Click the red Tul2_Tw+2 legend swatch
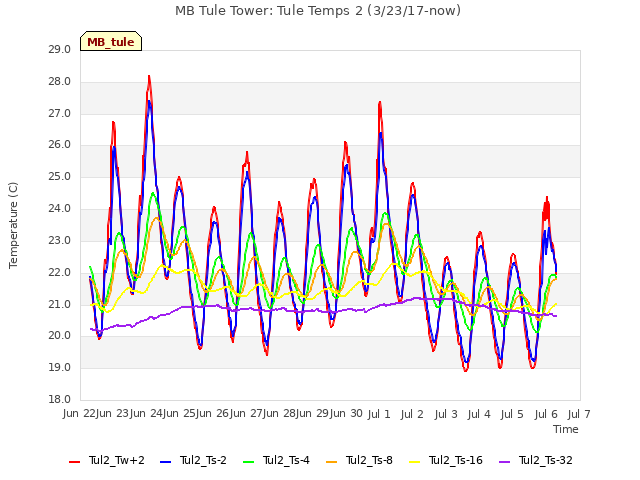Viewport: 640px width, 480px height. click(74, 462)
